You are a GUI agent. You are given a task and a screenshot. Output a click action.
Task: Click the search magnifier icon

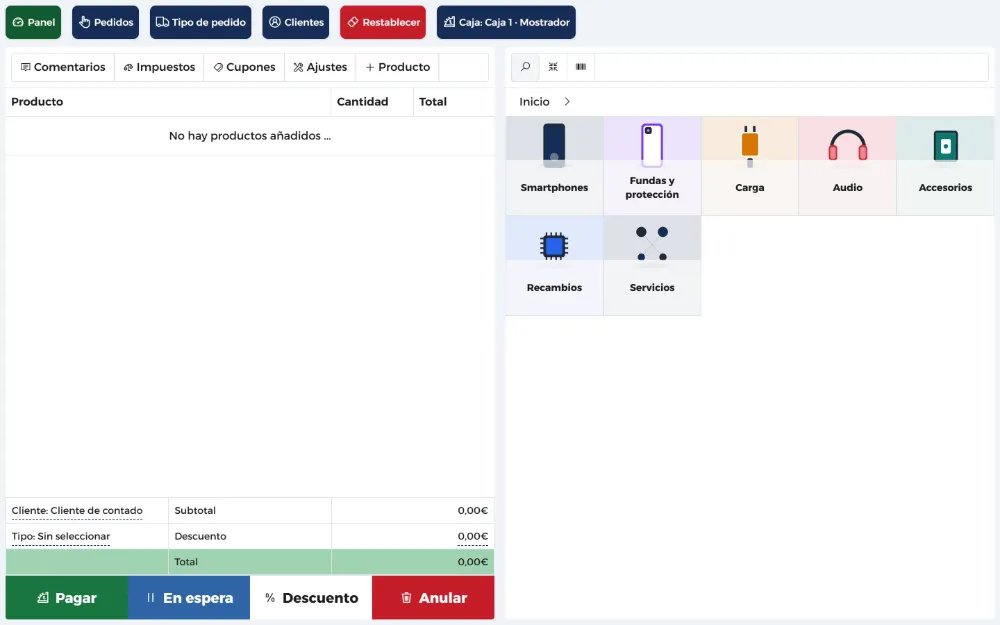[526, 67]
